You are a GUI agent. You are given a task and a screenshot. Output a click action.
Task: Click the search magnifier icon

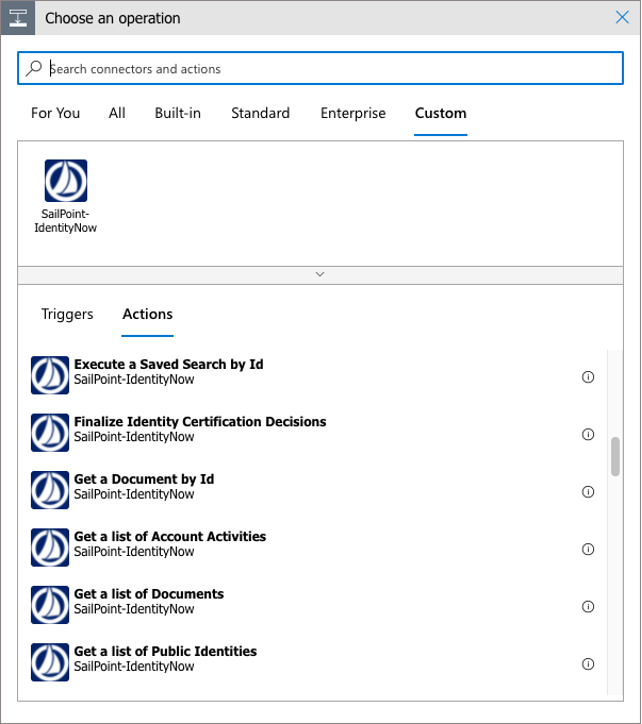tap(34, 68)
